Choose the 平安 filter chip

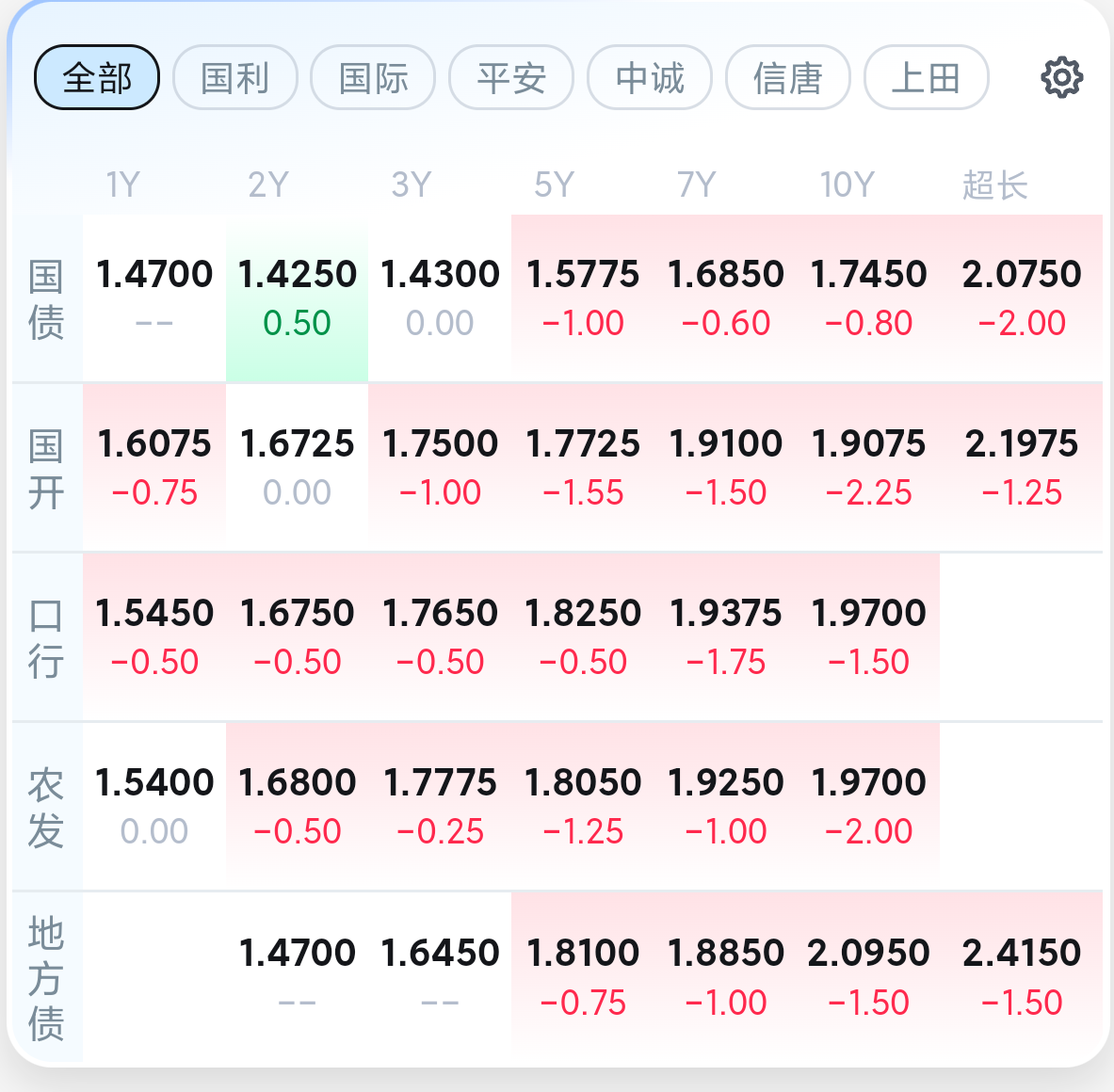point(511,77)
